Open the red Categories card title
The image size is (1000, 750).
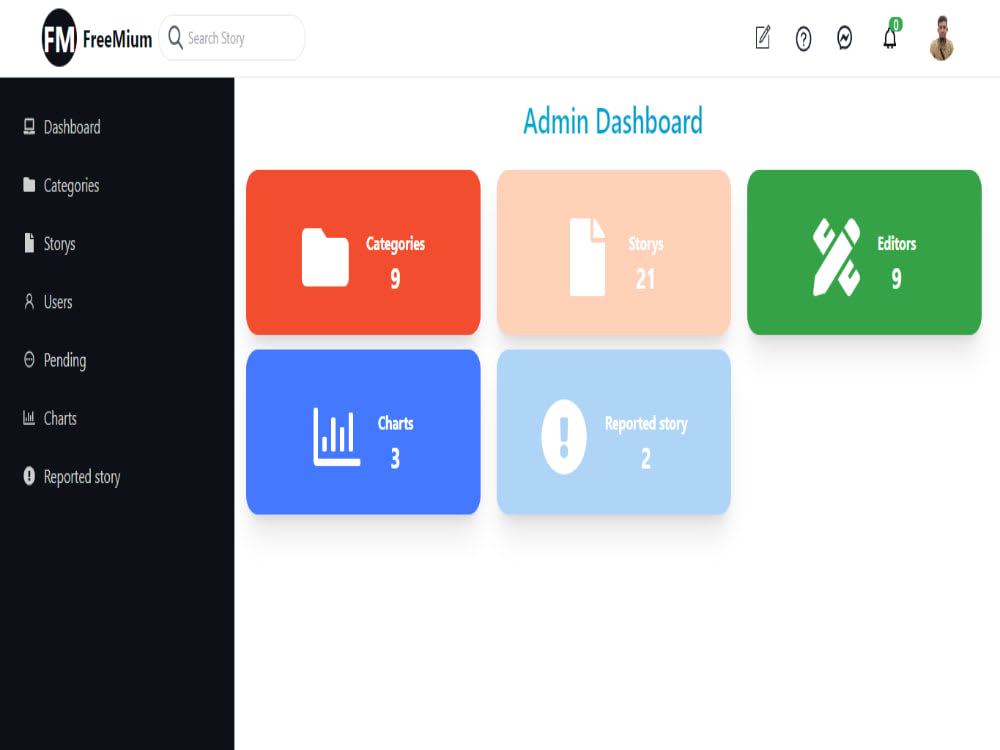coord(395,244)
